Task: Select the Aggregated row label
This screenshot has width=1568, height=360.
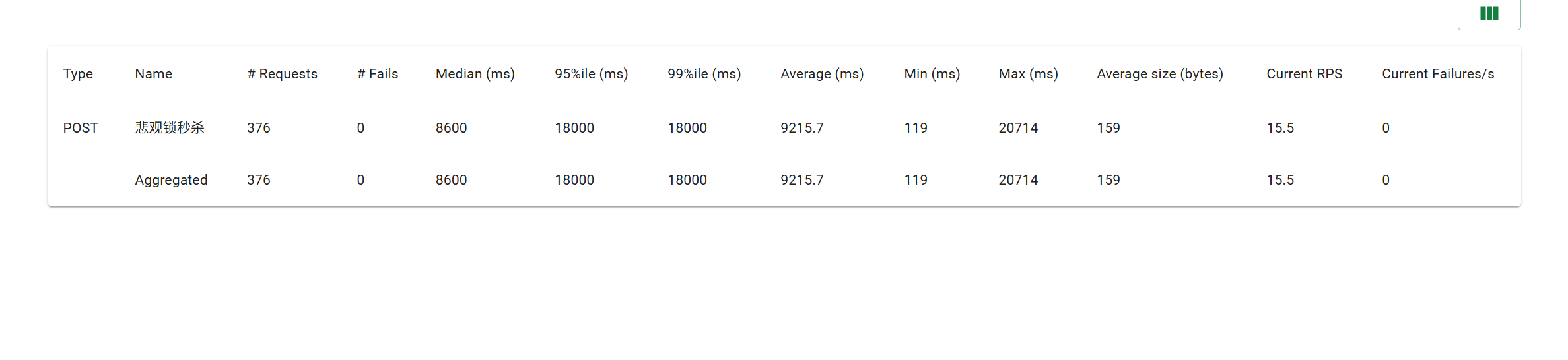Action: [171, 180]
